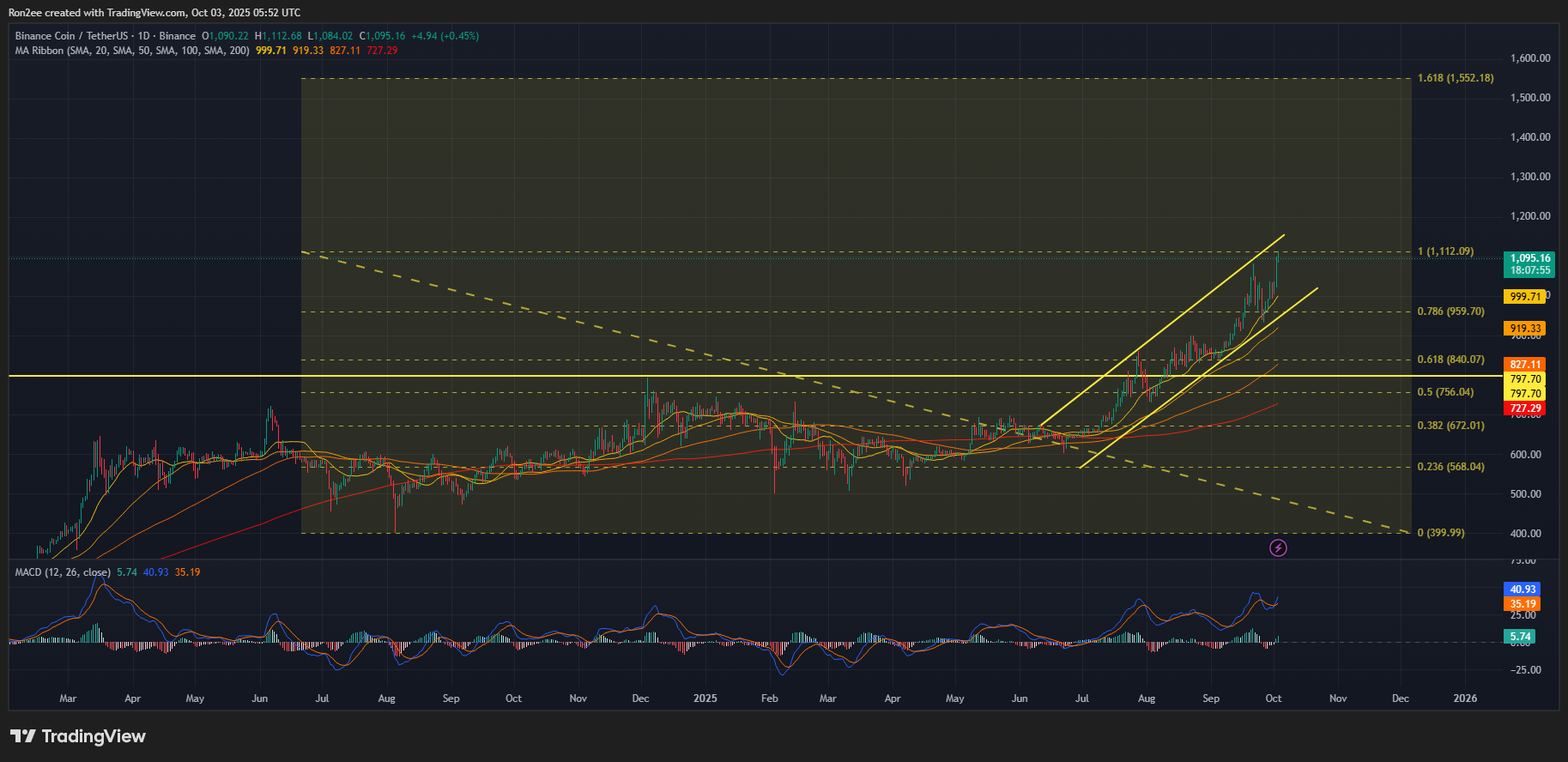Click the green 1,095.16 current price tag
1568x762 pixels.
[x=1529, y=263]
